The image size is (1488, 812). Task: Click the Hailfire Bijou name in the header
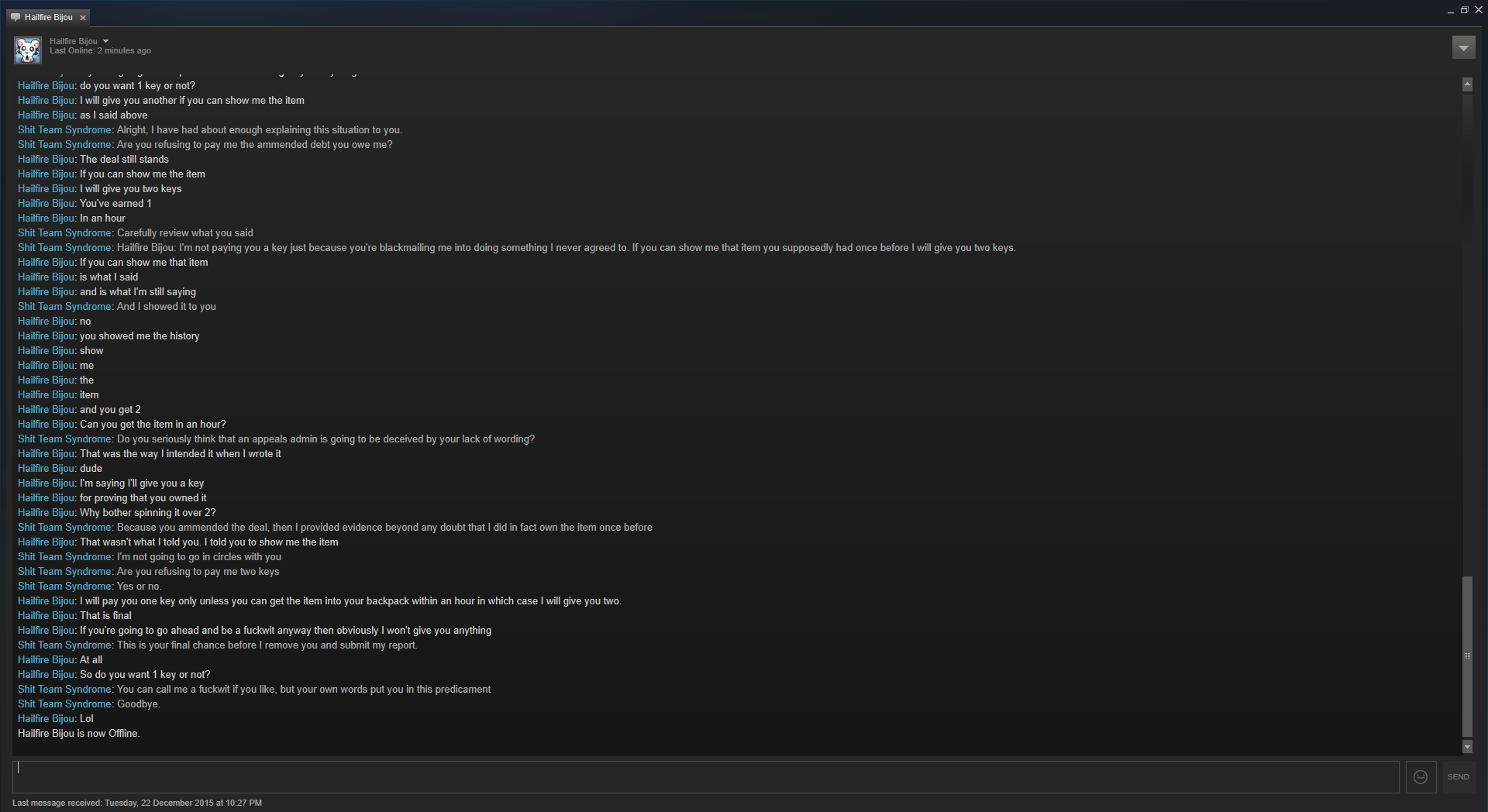coord(74,41)
